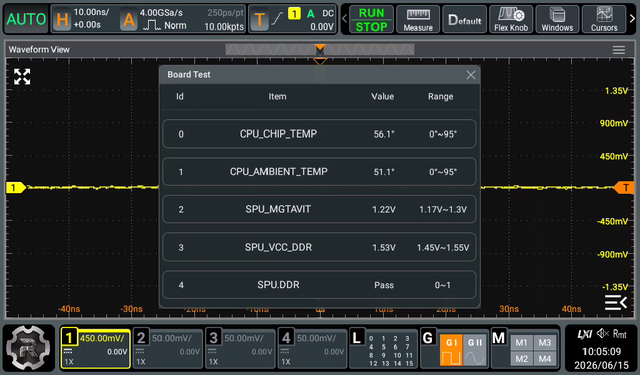Open the trigger T settings
Screen dimensions: 640x375
tap(259, 19)
